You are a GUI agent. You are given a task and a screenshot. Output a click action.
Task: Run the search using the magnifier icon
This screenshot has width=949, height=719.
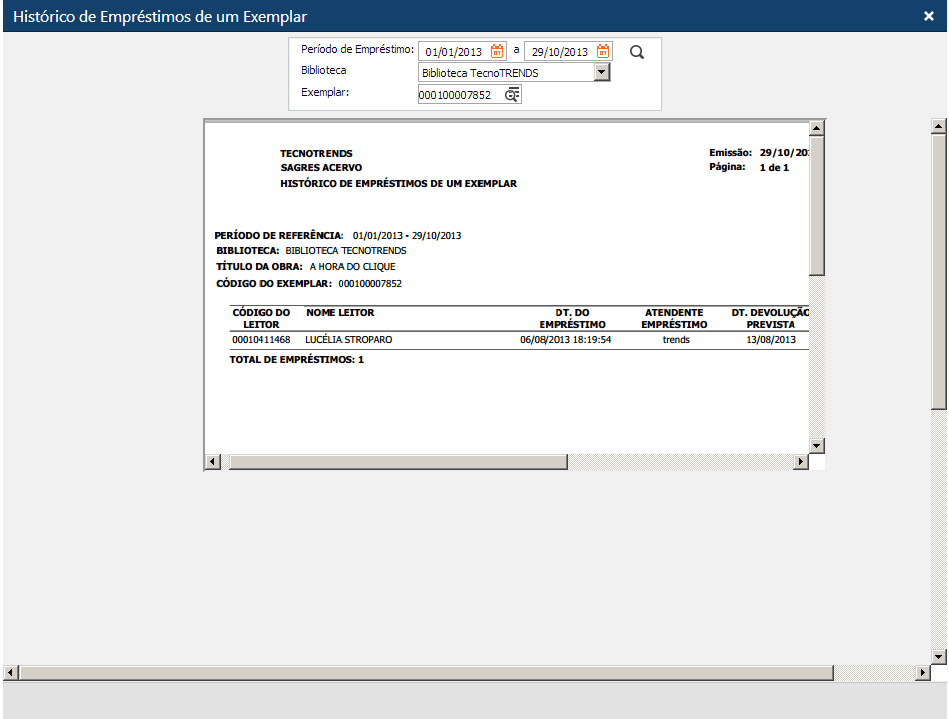click(x=637, y=52)
